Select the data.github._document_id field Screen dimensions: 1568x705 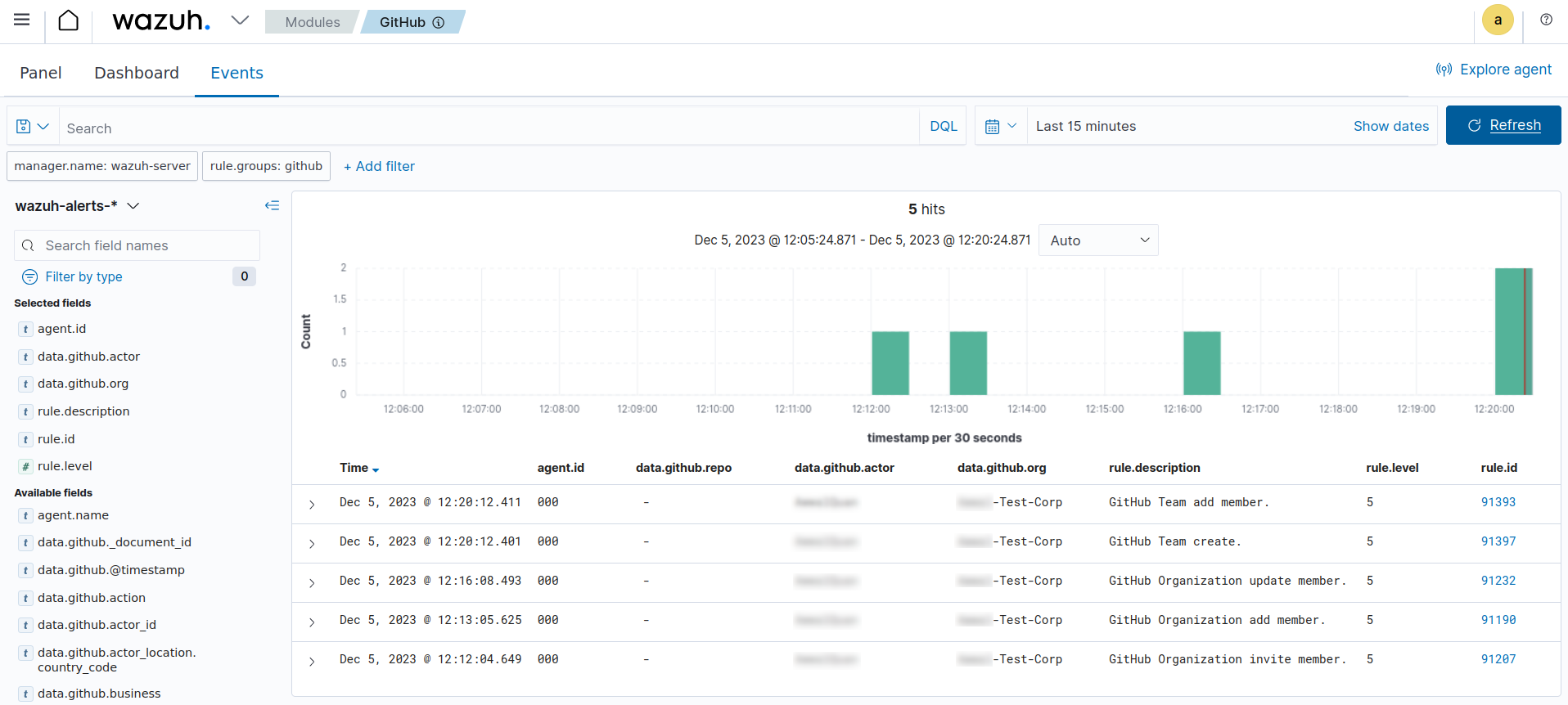pos(114,542)
